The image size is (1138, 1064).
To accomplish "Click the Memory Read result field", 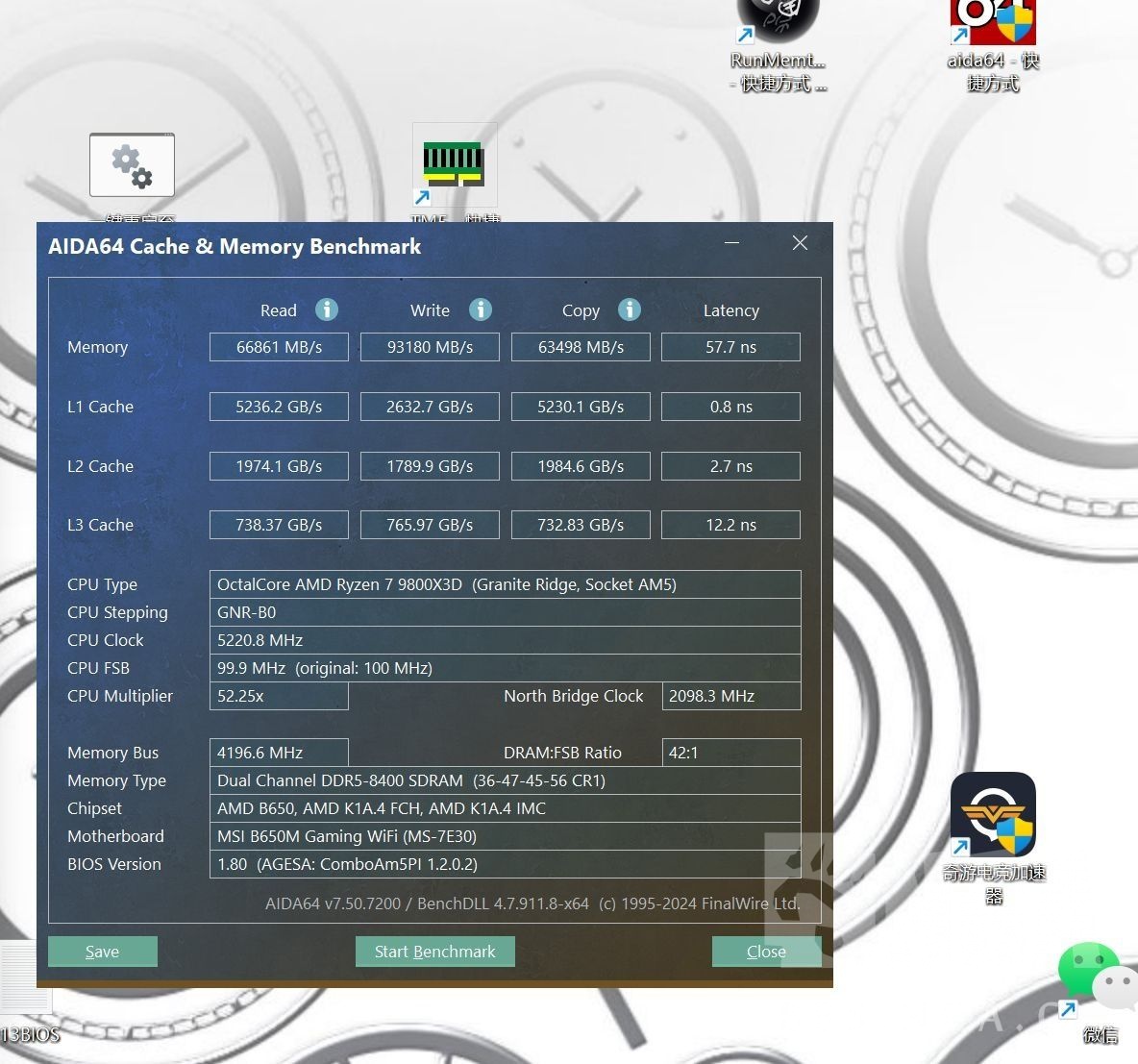I will (x=279, y=347).
